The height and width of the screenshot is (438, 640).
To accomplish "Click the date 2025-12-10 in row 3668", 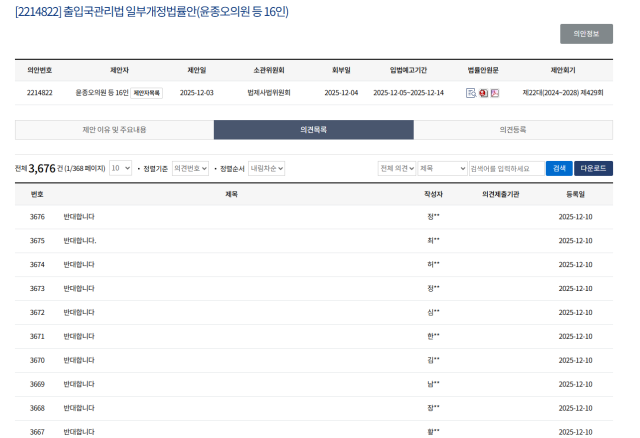I will click(576, 408).
